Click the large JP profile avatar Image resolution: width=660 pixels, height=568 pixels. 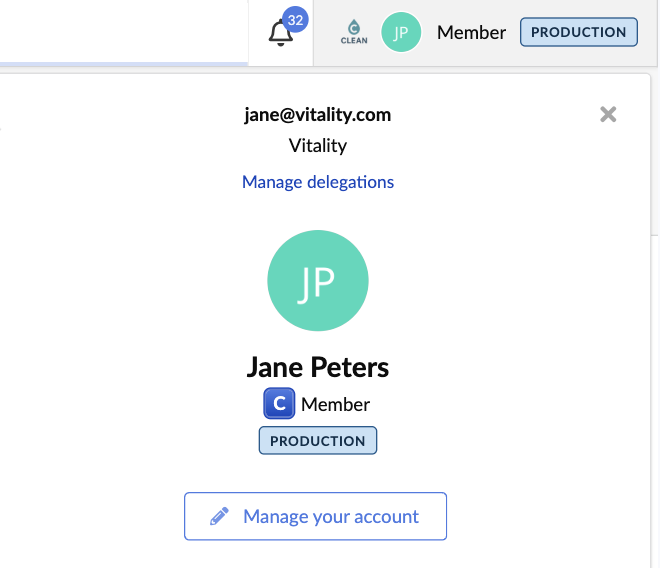click(318, 282)
